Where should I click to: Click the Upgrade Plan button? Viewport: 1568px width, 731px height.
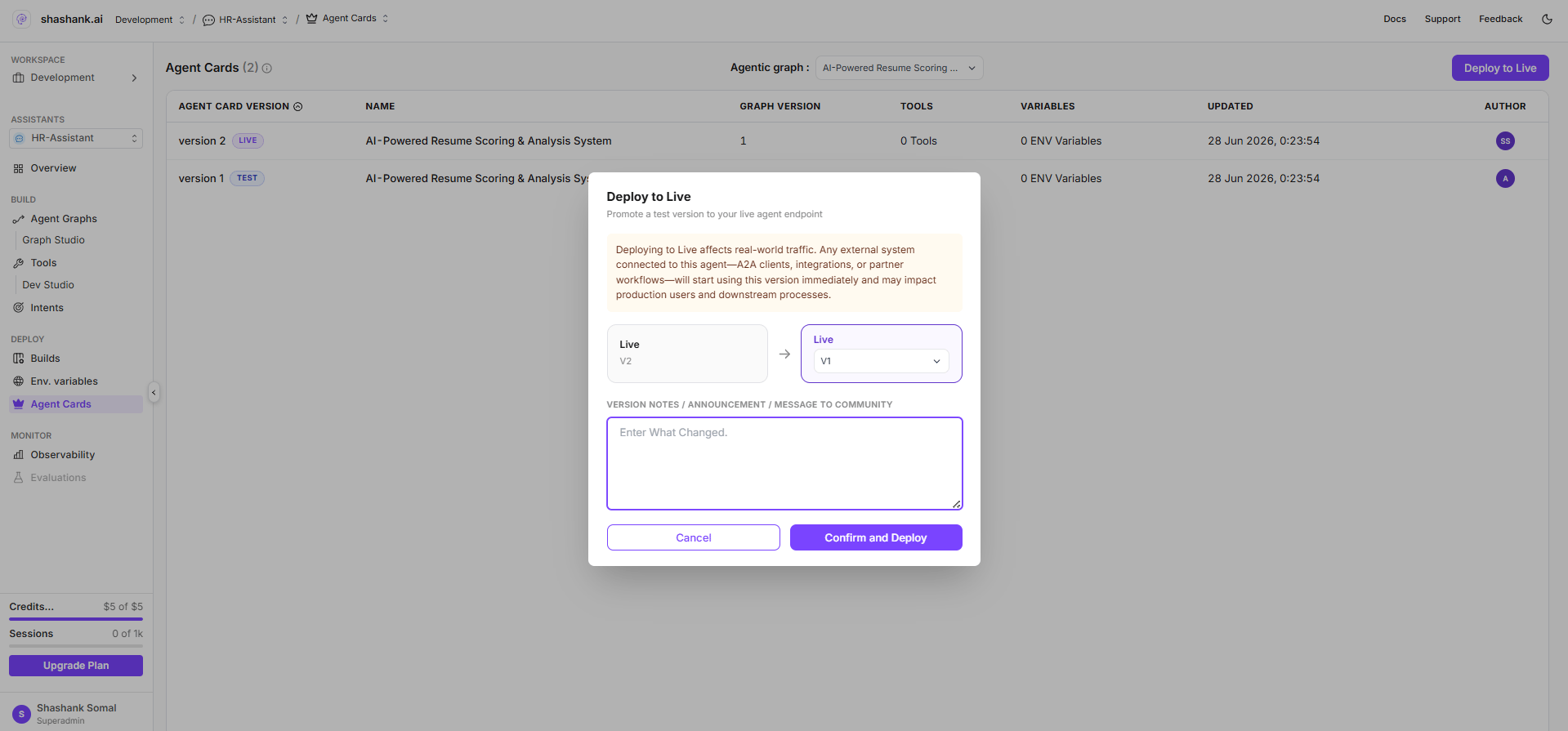[x=76, y=666]
